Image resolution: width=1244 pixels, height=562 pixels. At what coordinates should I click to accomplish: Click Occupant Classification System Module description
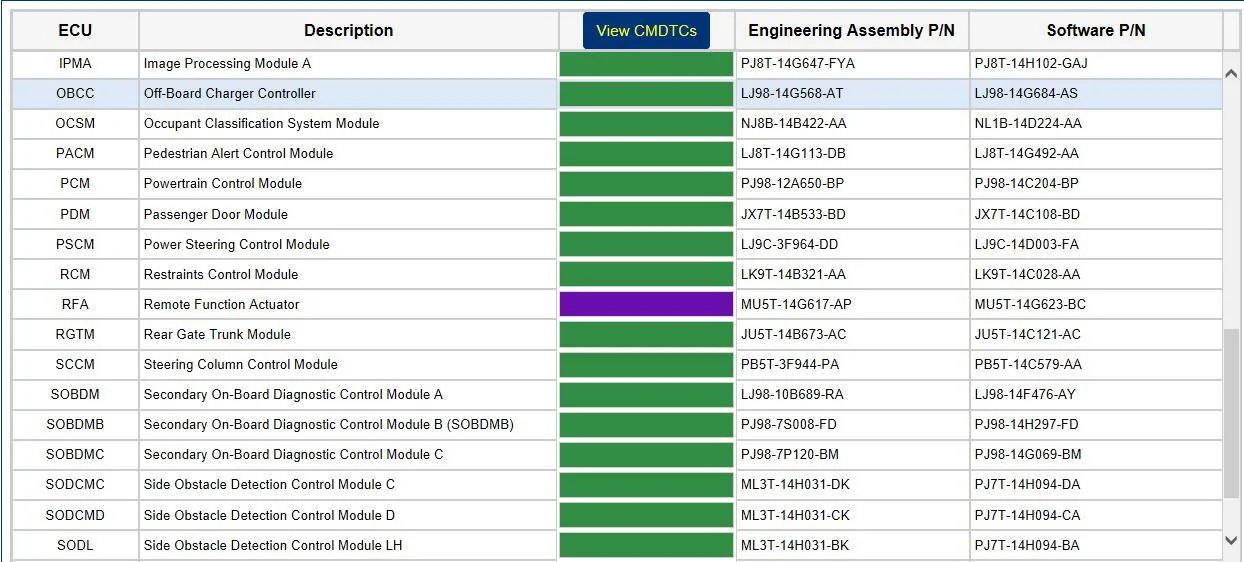click(x=261, y=124)
